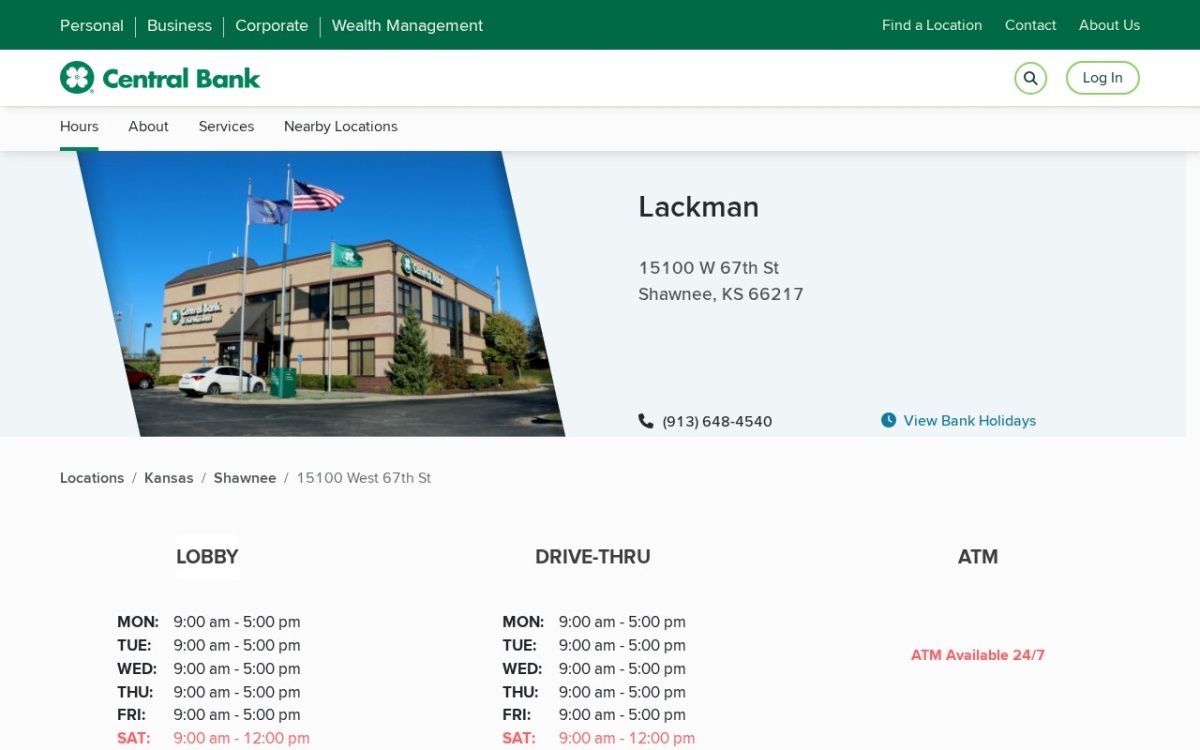Viewport: 1200px width, 750px height.
Task: Click the Lobby TUE hours row
Action: click(209, 645)
